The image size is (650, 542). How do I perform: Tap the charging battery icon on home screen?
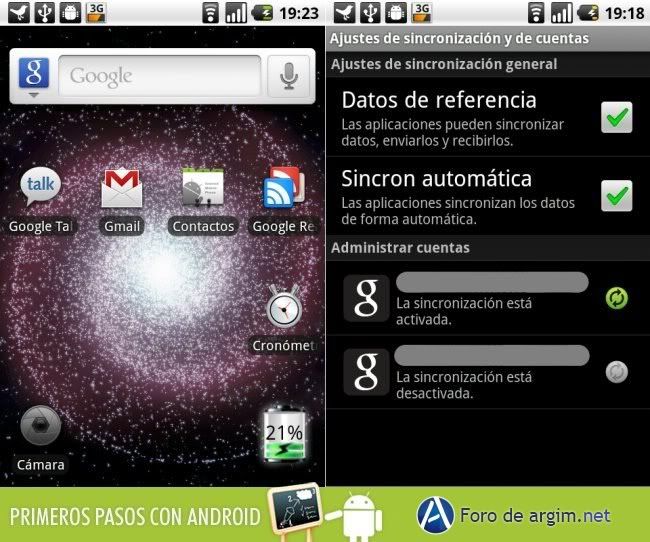point(262,12)
